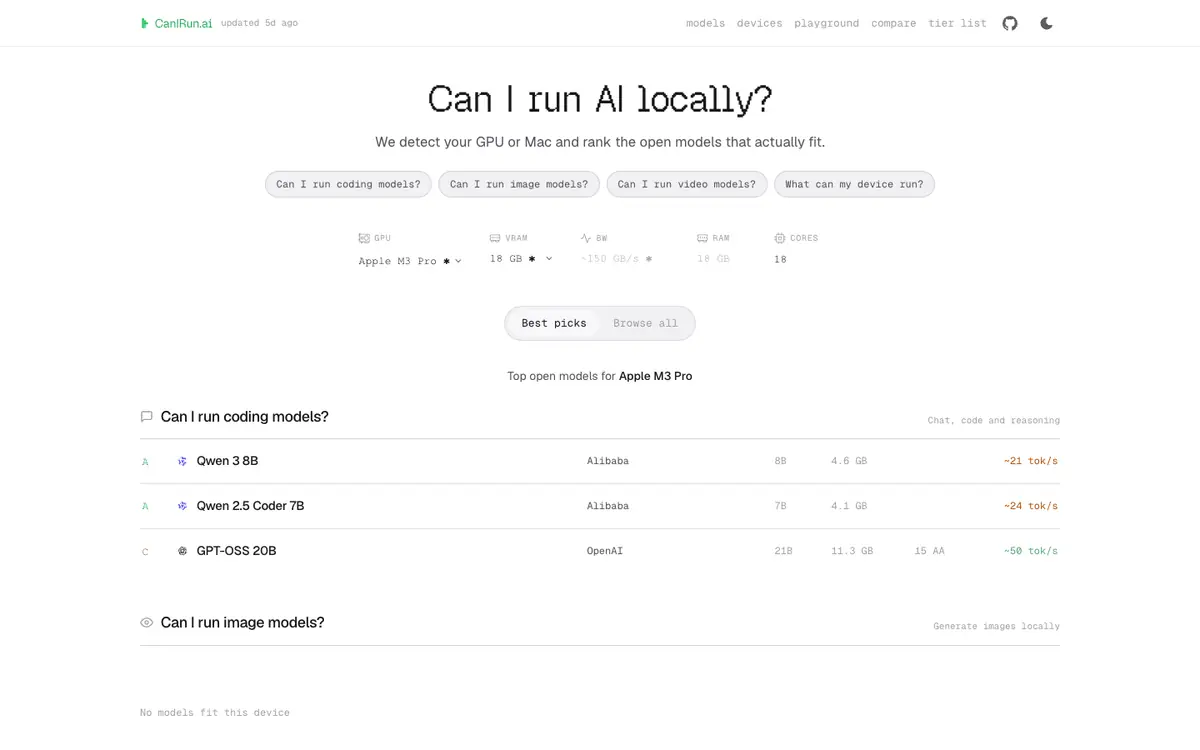Open the compare page
1200x750 pixels.
894,23
